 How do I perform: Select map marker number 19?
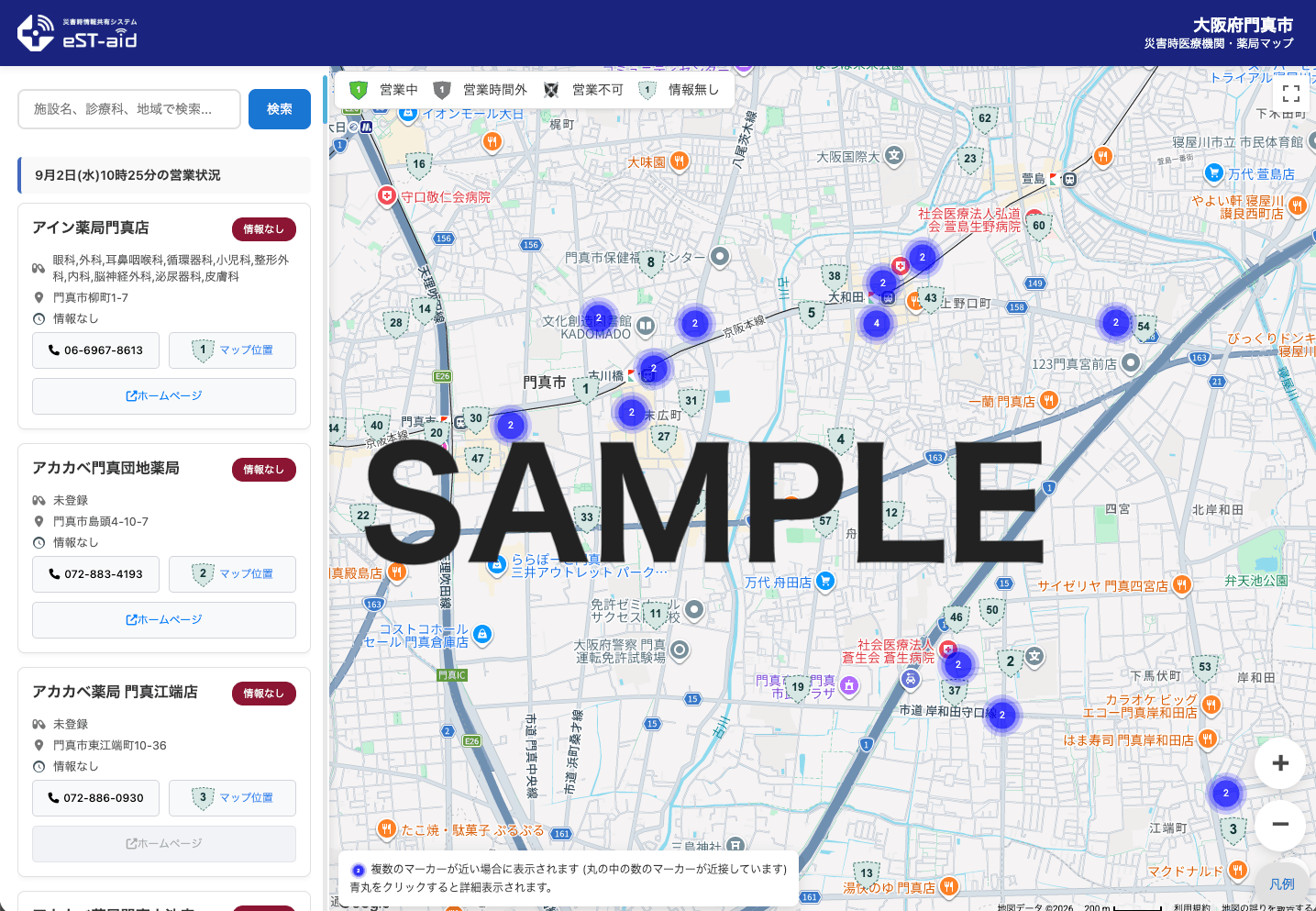pos(798,688)
